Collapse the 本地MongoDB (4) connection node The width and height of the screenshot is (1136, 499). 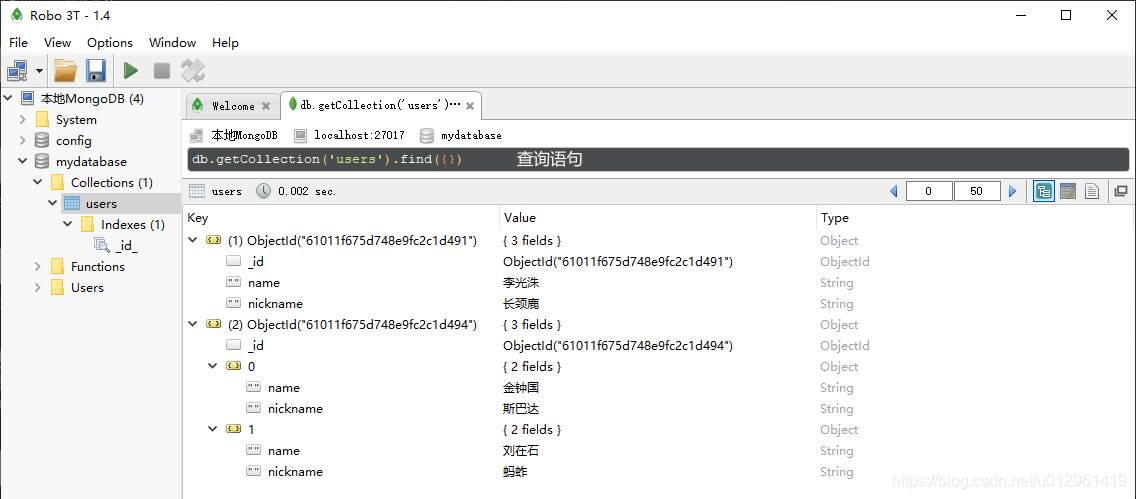pyautogui.click(x=9, y=98)
